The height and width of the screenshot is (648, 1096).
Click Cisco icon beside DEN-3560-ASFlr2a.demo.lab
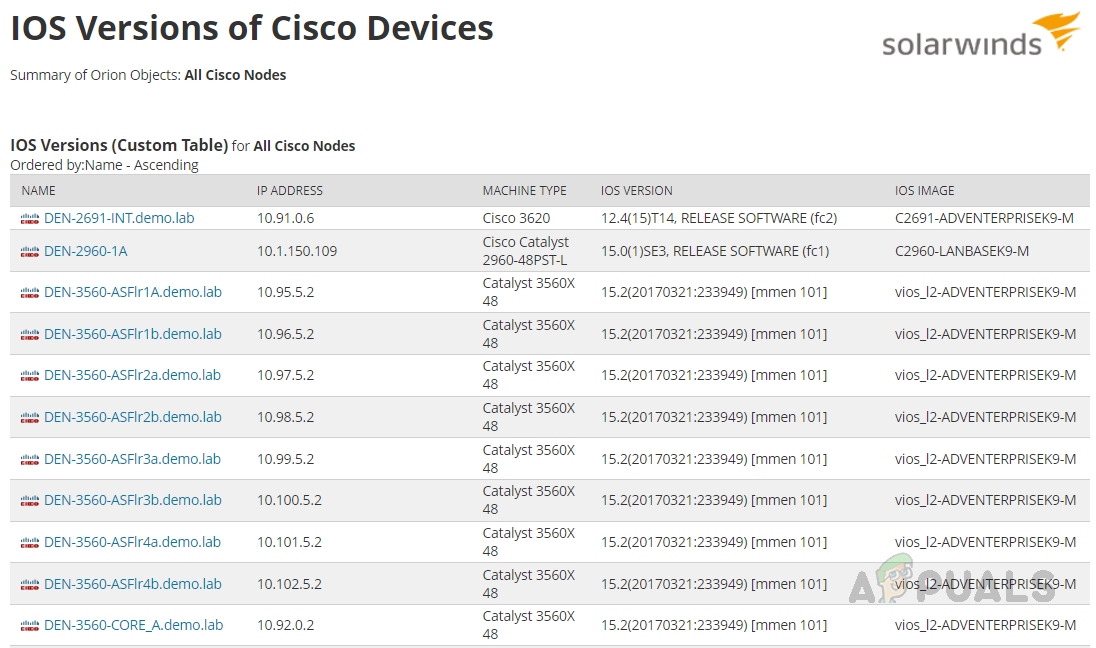pyautogui.click(x=30, y=376)
